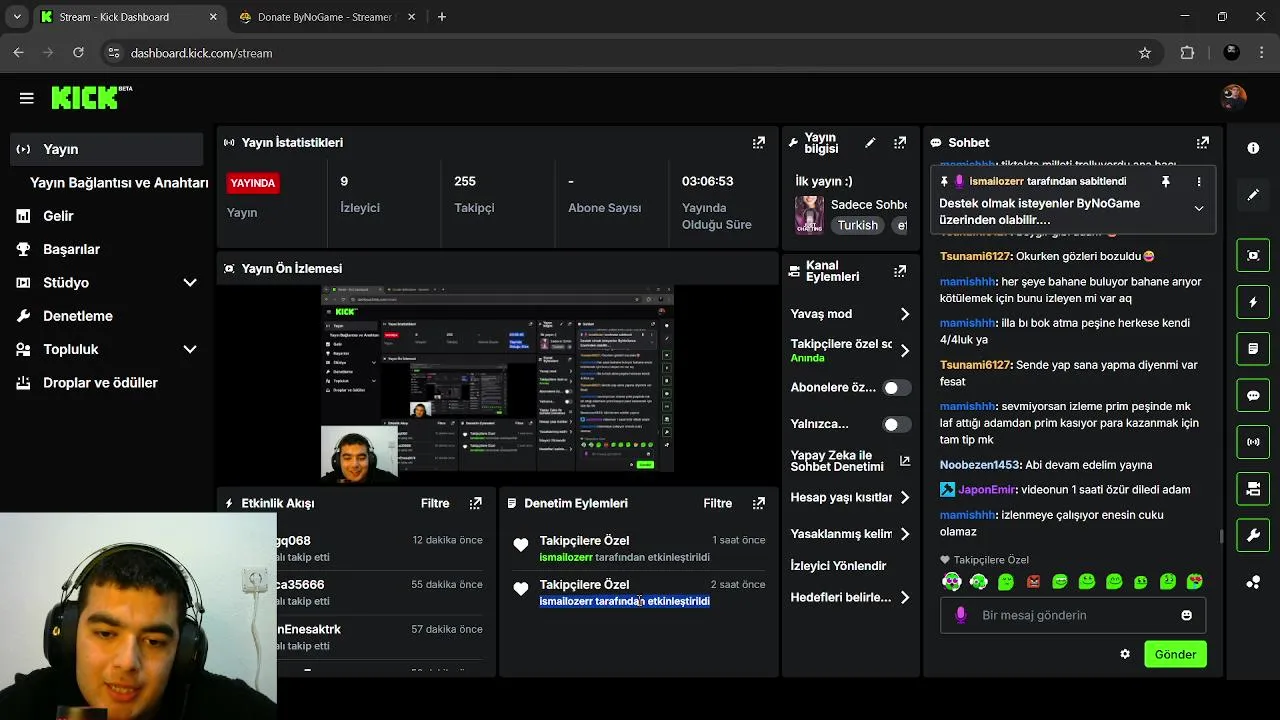The height and width of the screenshot is (720, 1280).
Task: Edit the Yayın bilgisi stream info
Action: [870, 143]
